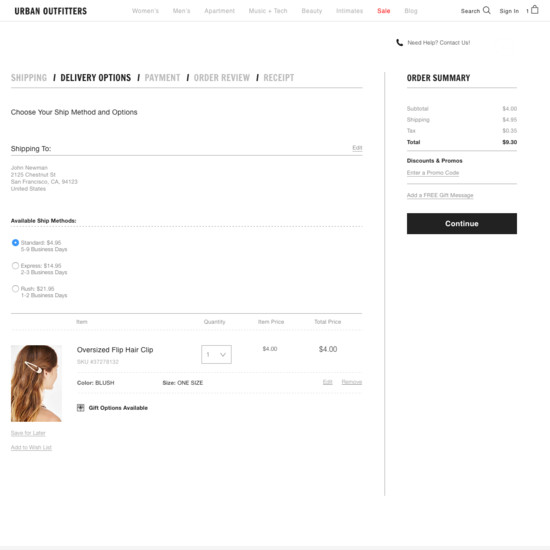The width and height of the screenshot is (550, 550).
Task: Select Rush $21.95 shipping method
Action: pos(15,289)
